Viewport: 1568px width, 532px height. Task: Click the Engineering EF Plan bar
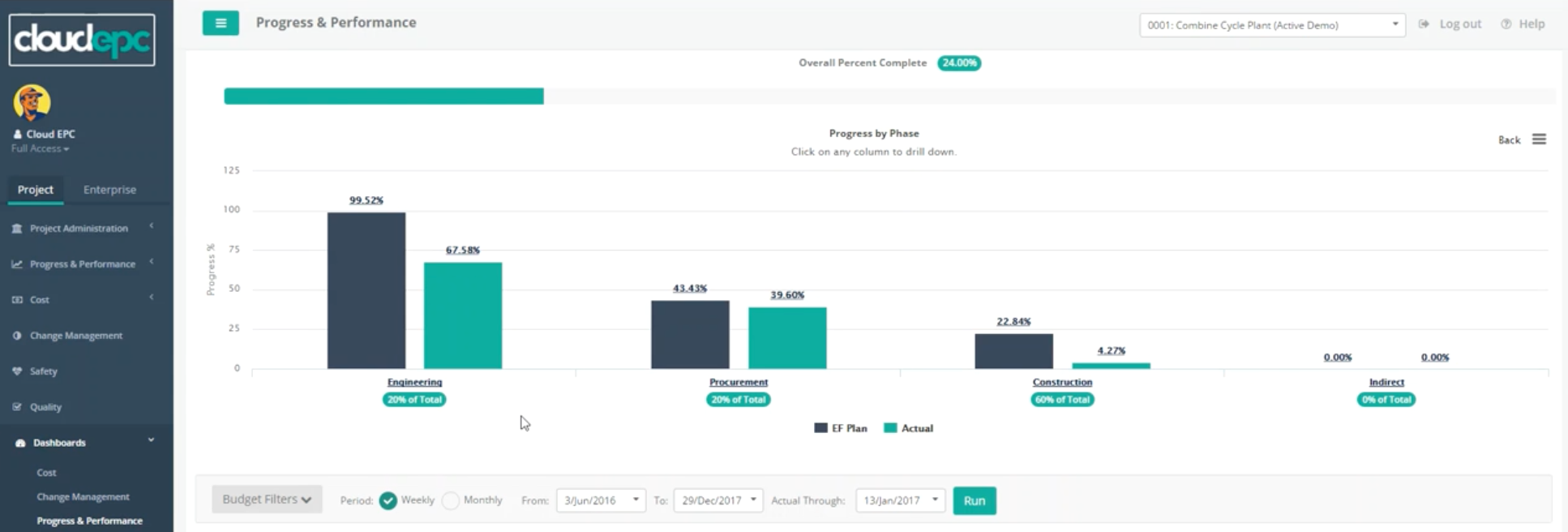tap(366, 290)
